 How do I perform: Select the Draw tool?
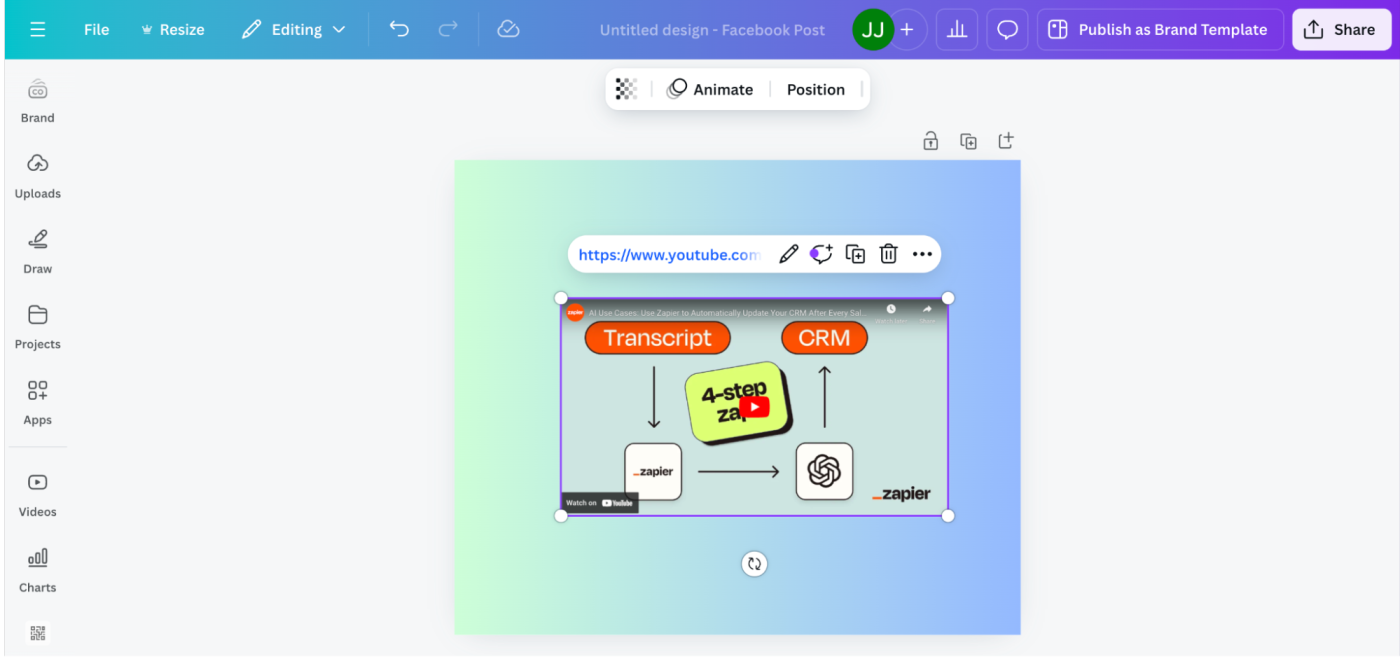click(38, 252)
